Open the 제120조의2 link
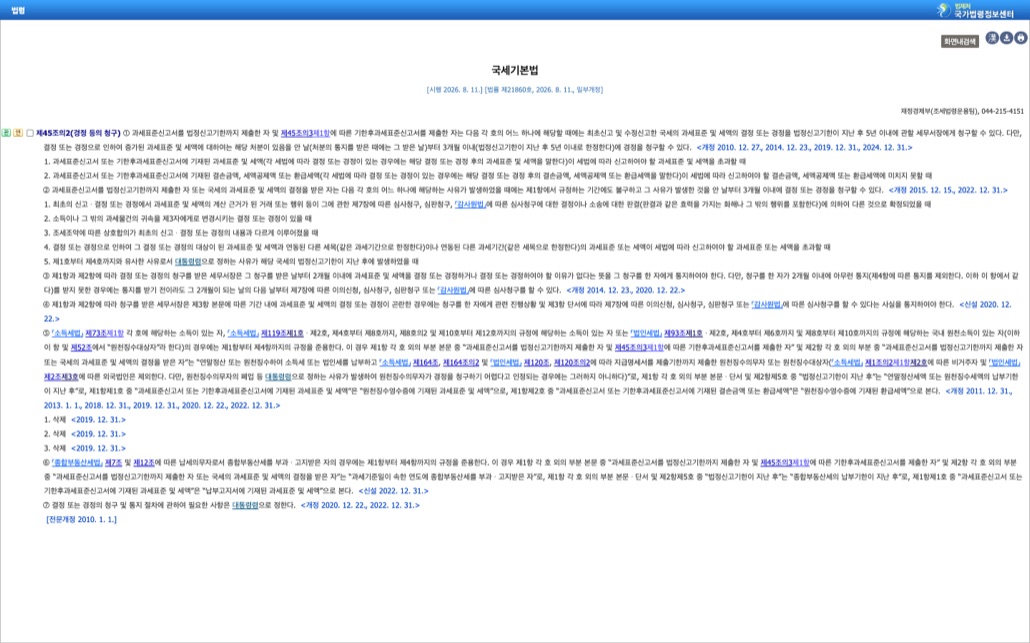 click(x=572, y=363)
